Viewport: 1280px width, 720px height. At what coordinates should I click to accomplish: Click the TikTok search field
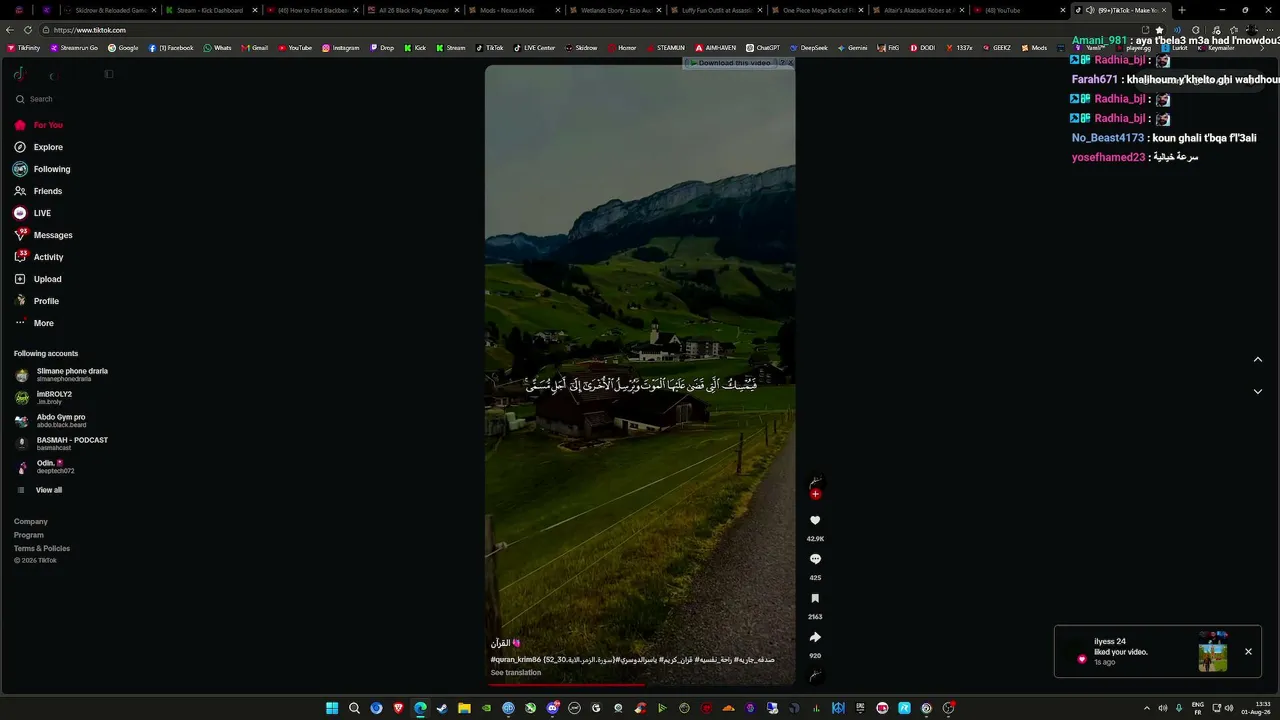(x=65, y=99)
